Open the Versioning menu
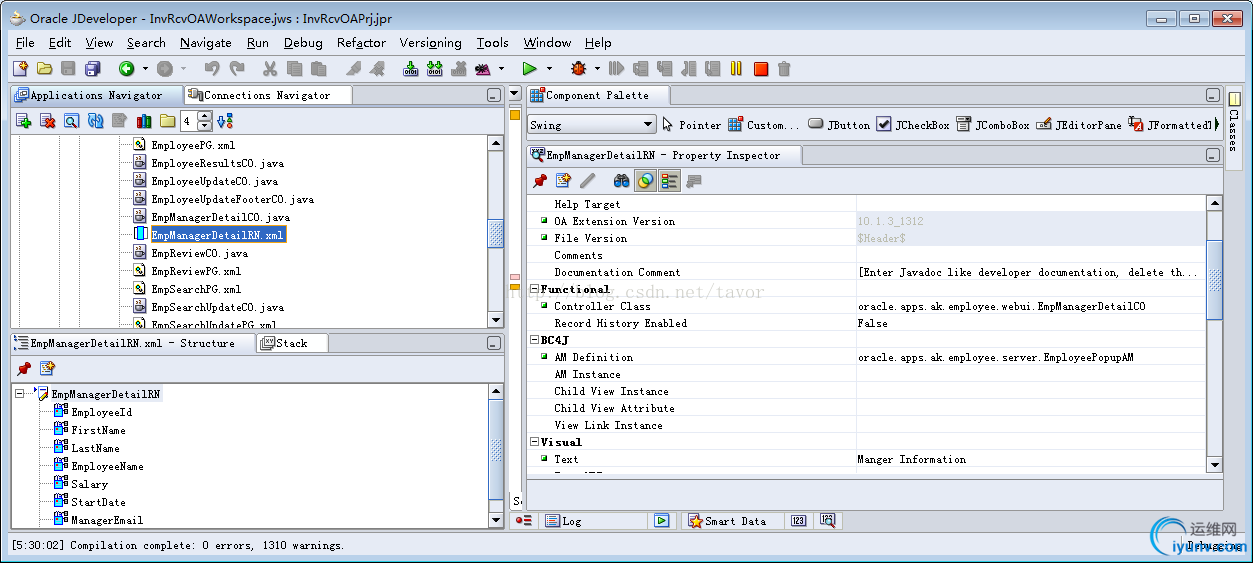This screenshot has width=1253, height=563. point(430,43)
